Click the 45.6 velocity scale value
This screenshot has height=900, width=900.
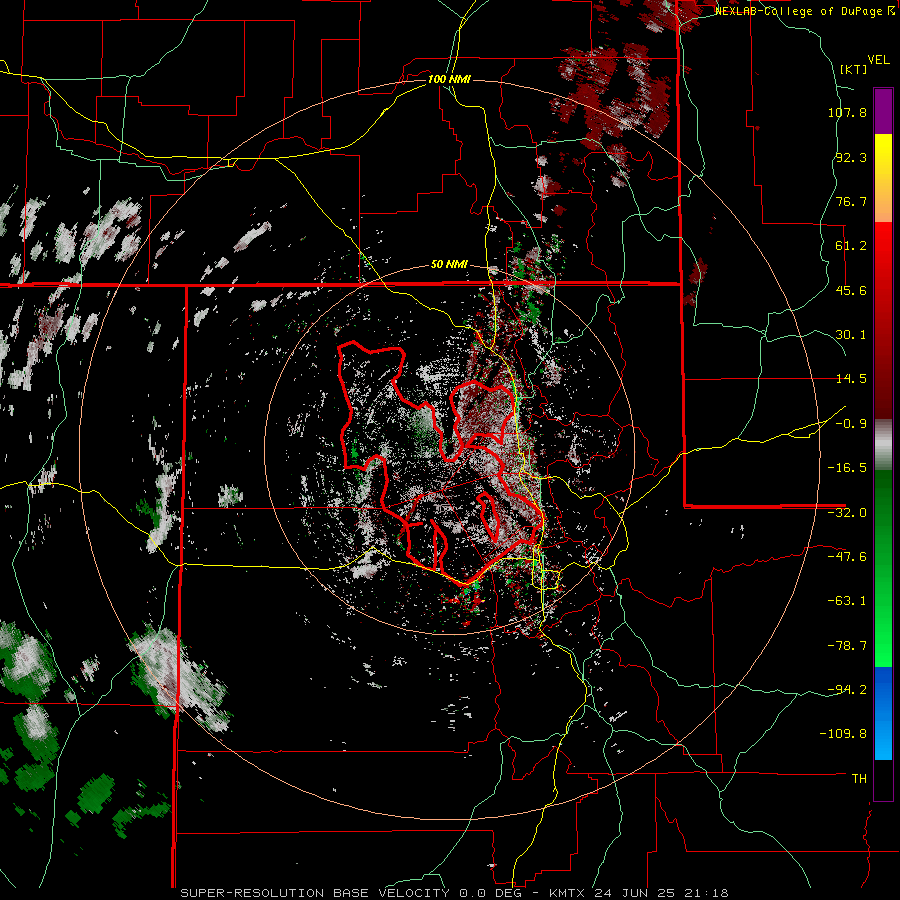[851, 290]
